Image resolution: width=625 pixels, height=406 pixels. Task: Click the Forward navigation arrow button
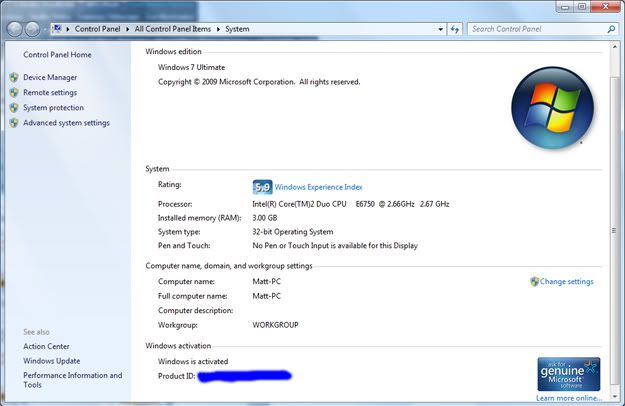pos(32,29)
